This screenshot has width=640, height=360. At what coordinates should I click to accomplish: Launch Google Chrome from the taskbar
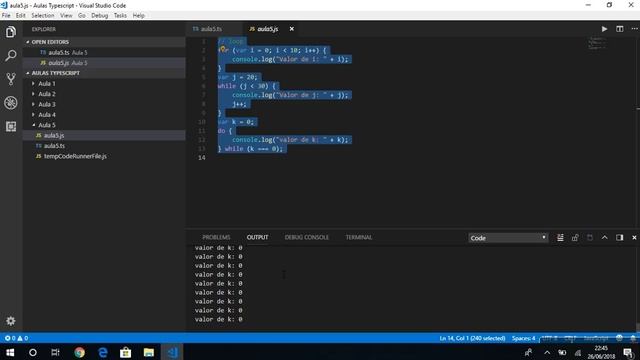point(79,352)
